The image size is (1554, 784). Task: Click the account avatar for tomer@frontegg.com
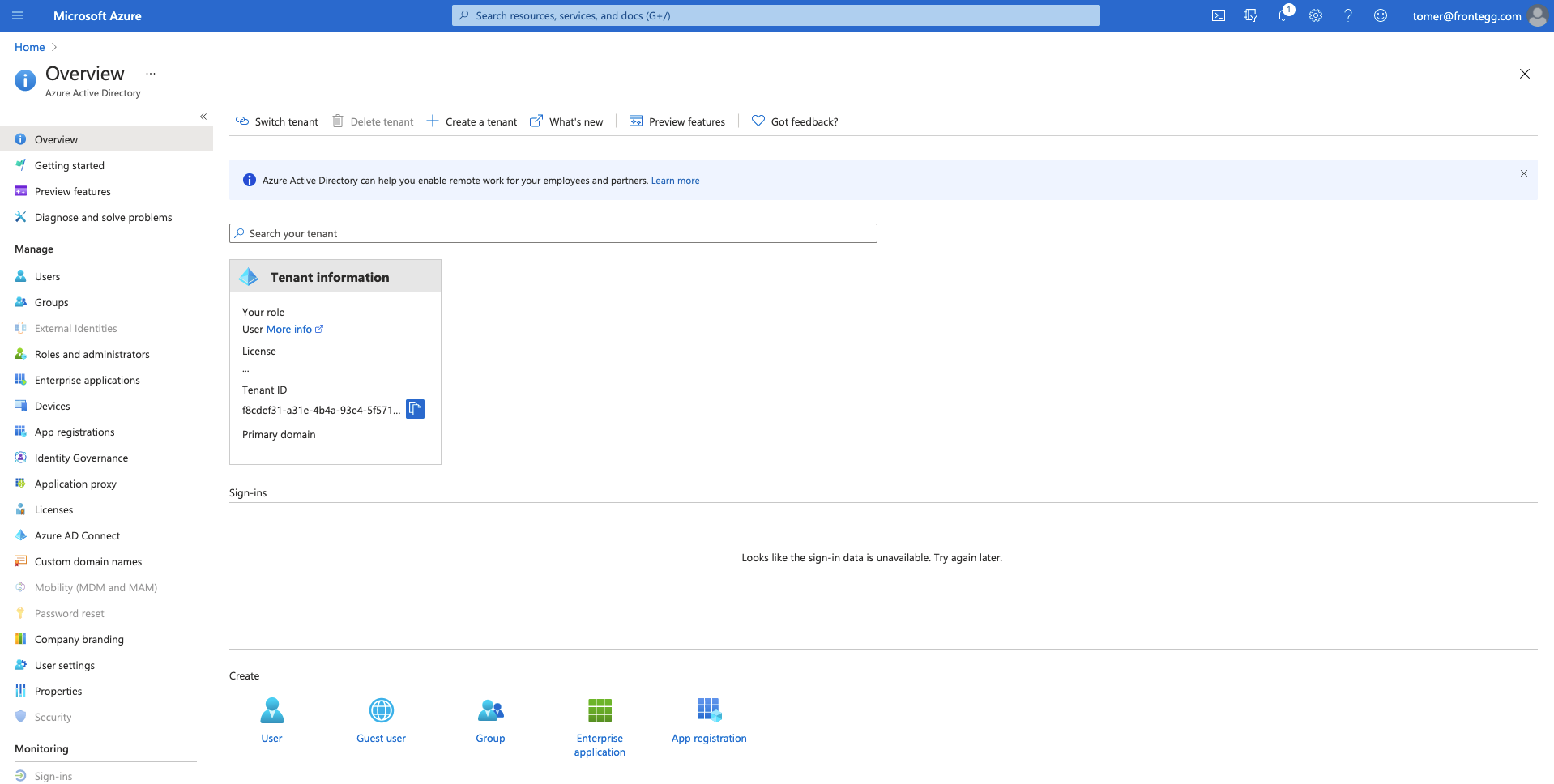pyautogui.click(x=1537, y=15)
